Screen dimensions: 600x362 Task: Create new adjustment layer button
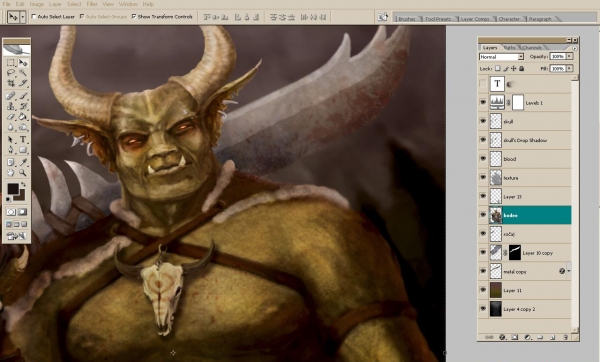point(527,337)
